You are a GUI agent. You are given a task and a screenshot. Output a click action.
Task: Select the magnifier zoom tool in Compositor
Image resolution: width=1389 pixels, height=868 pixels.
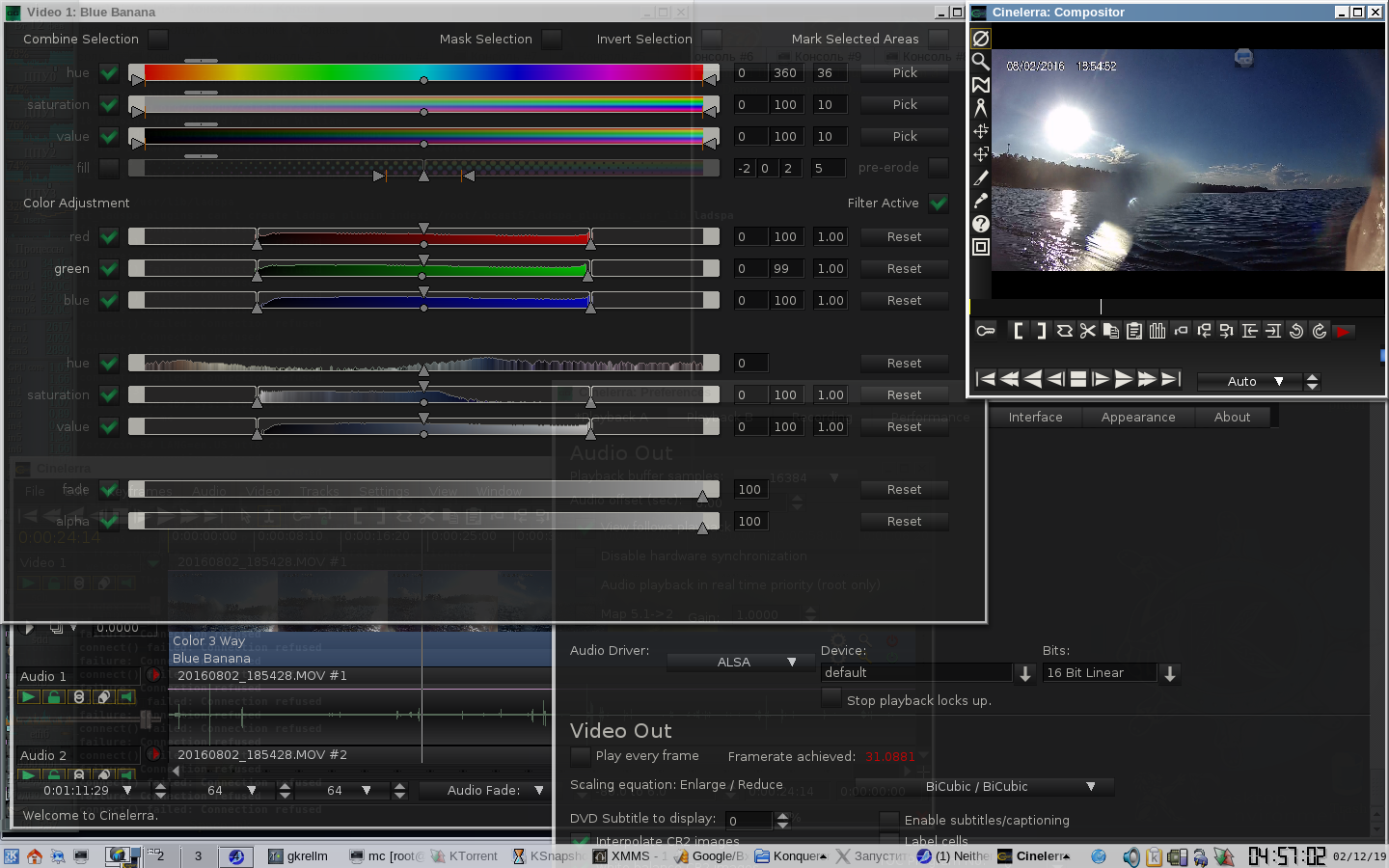tap(981, 62)
